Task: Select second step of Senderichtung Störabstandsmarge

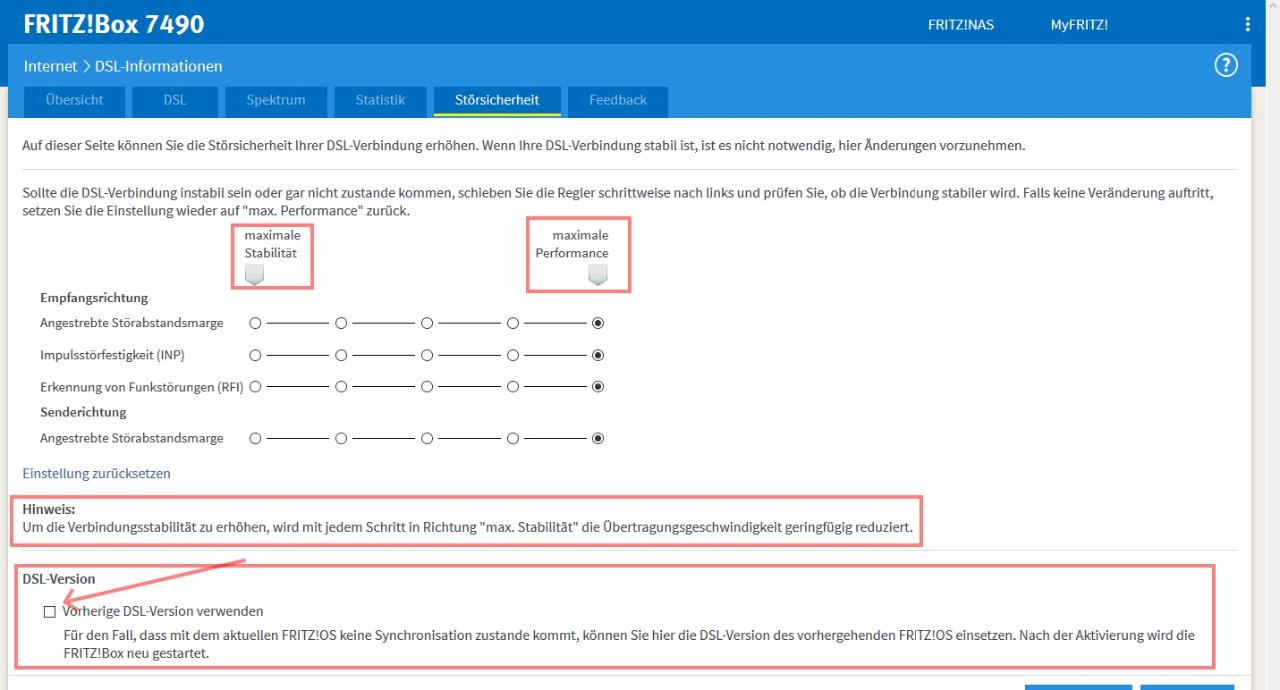Action: point(341,438)
